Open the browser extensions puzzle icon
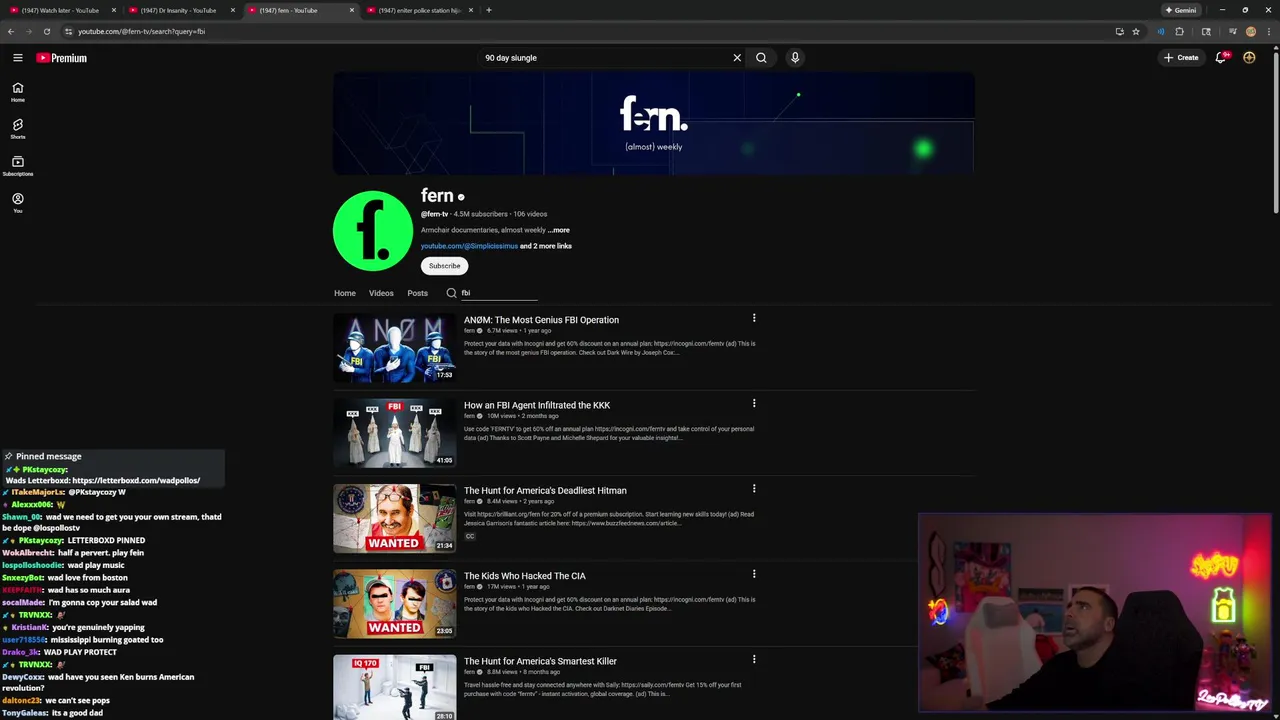This screenshot has height=720, width=1280. coord(1179,31)
